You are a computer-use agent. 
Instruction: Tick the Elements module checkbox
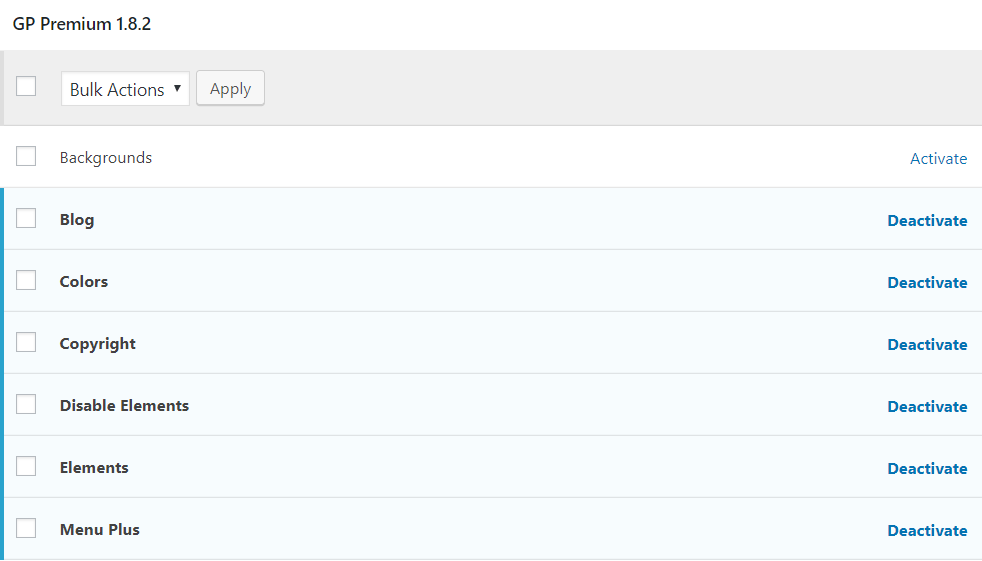click(26, 466)
